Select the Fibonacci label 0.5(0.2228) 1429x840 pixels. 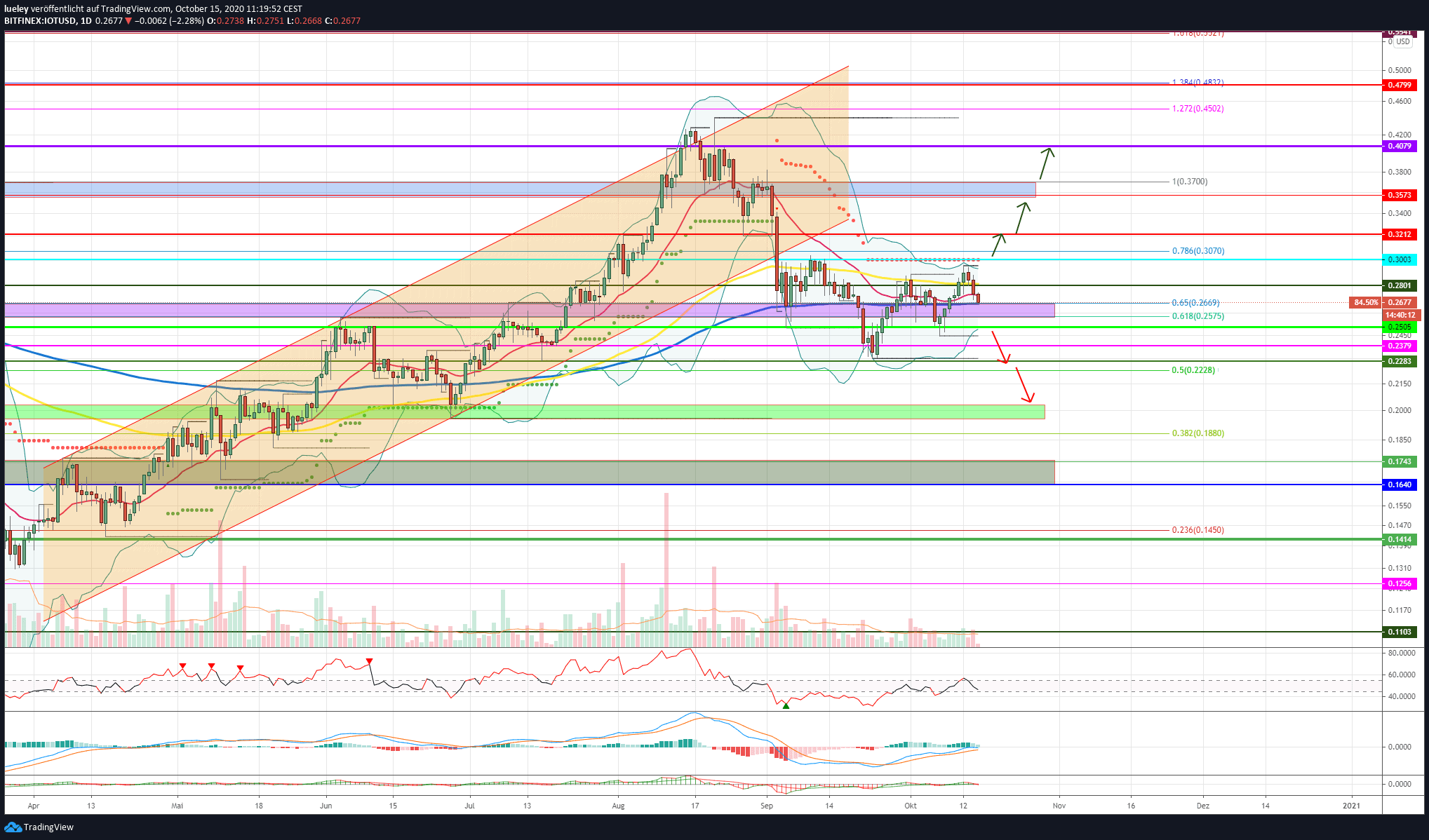coord(1193,370)
